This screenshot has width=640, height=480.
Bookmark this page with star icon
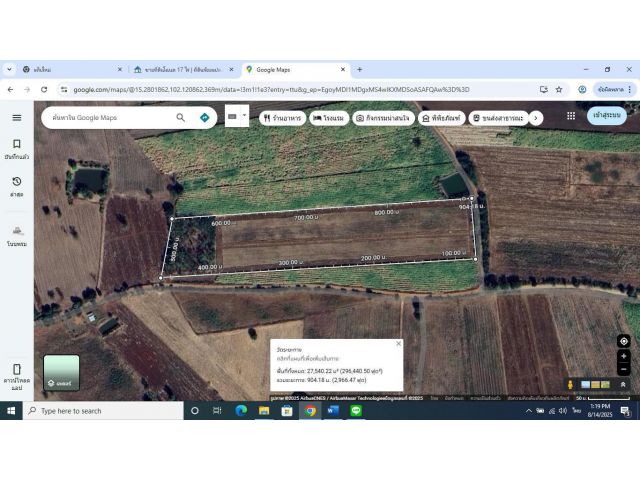pyautogui.click(x=559, y=89)
